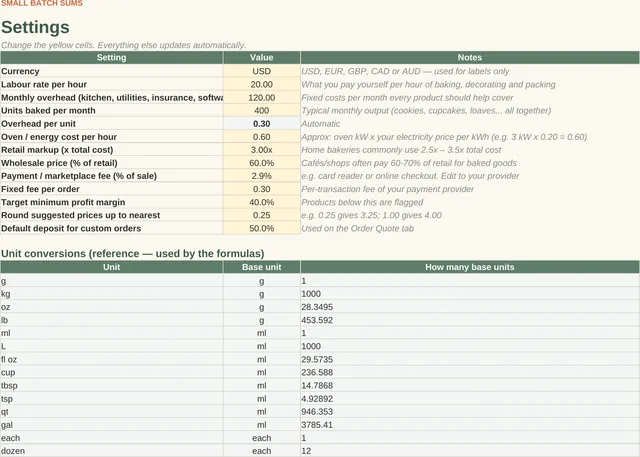The image size is (640, 457).
Task: Change Default deposit value 50.0%
Action: point(262,228)
